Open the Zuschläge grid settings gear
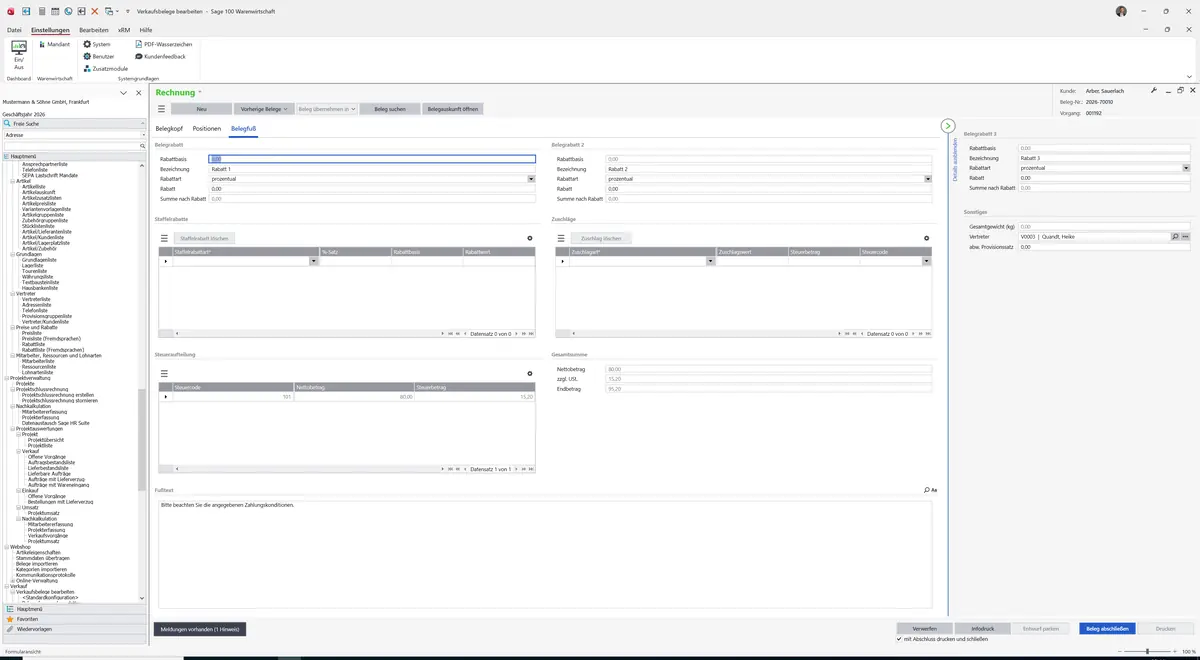Viewport: 1200px width, 660px height. (x=926, y=238)
